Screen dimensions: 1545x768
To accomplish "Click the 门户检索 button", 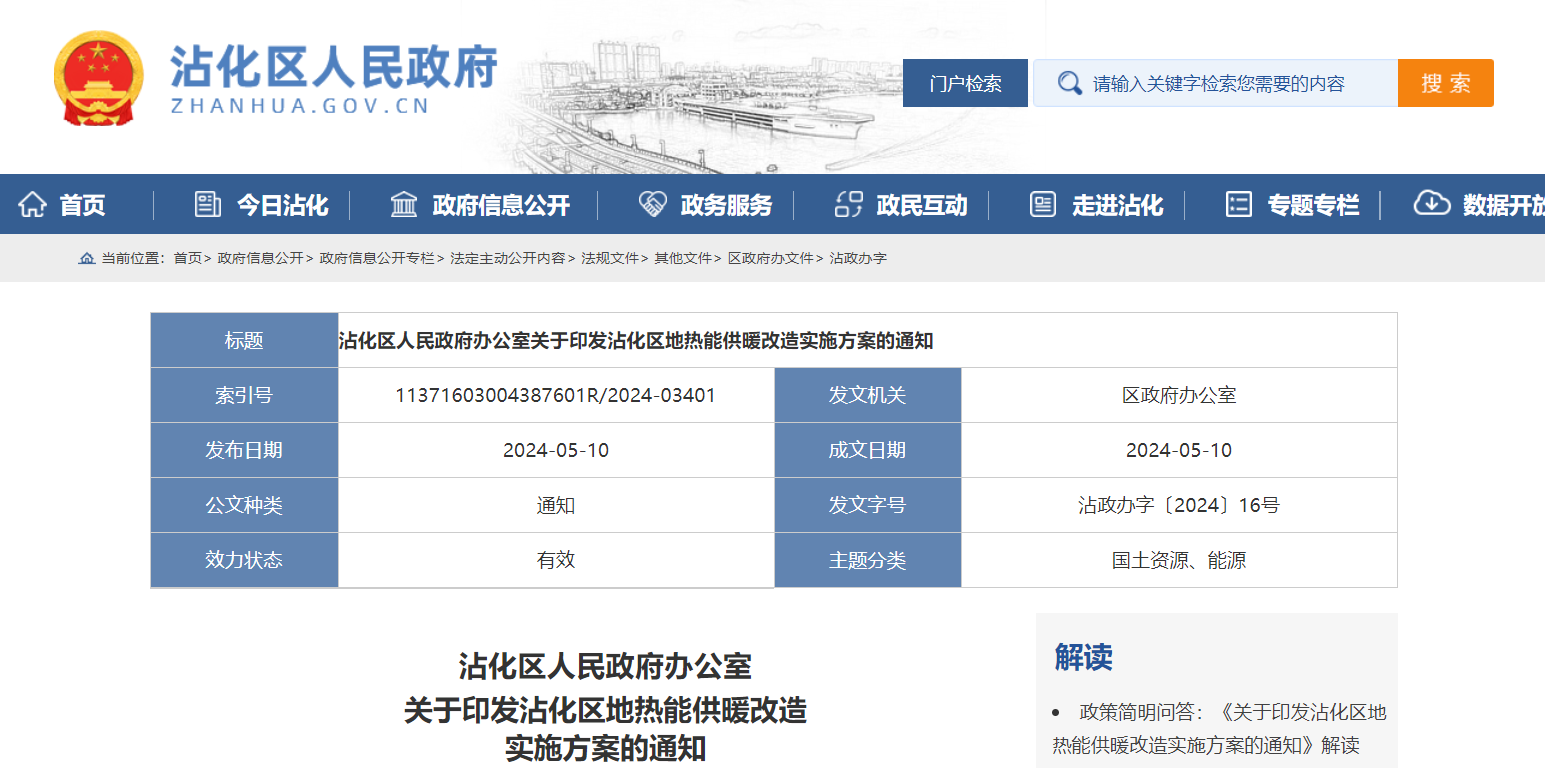I will (x=964, y=83).
